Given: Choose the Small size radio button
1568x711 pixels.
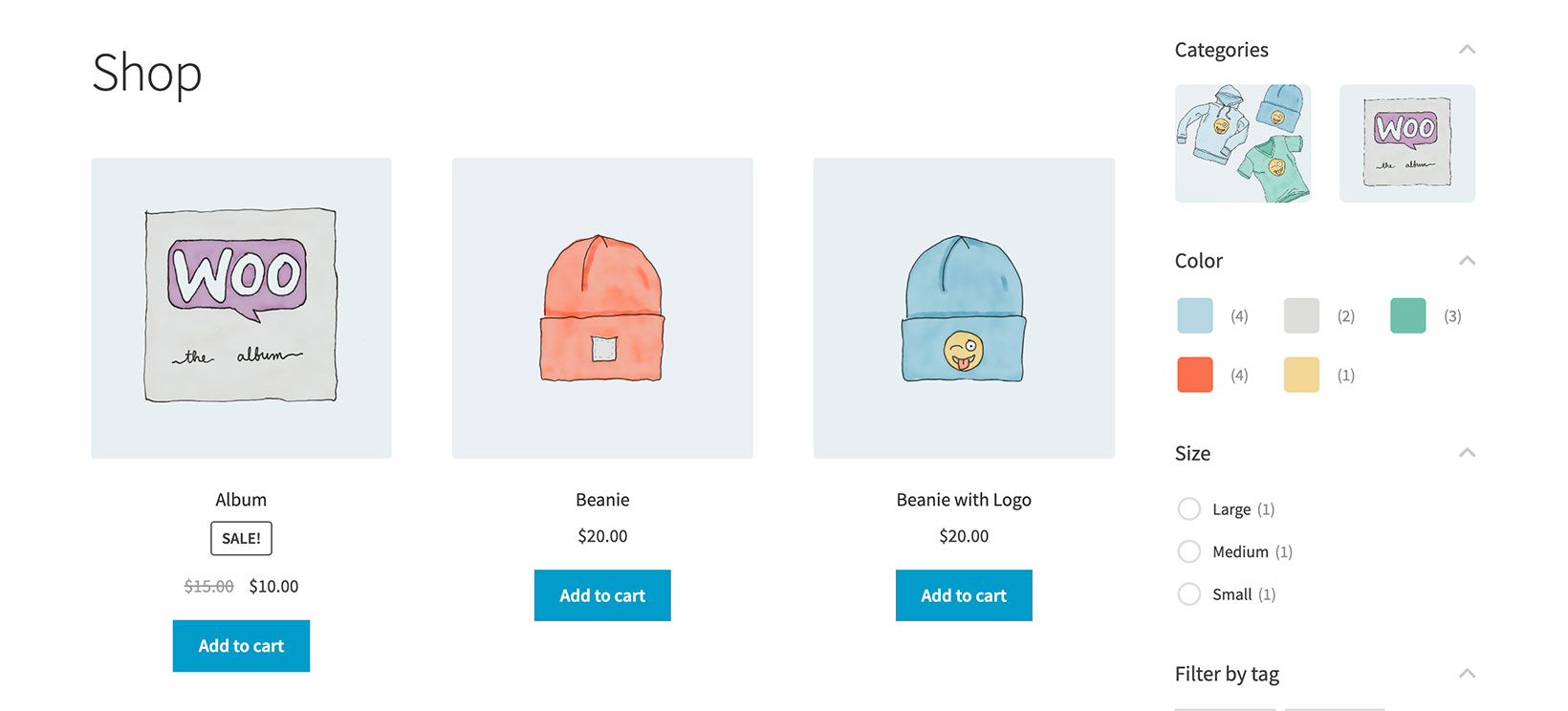Looking at the screenshot, I should tap(1189, 594).
